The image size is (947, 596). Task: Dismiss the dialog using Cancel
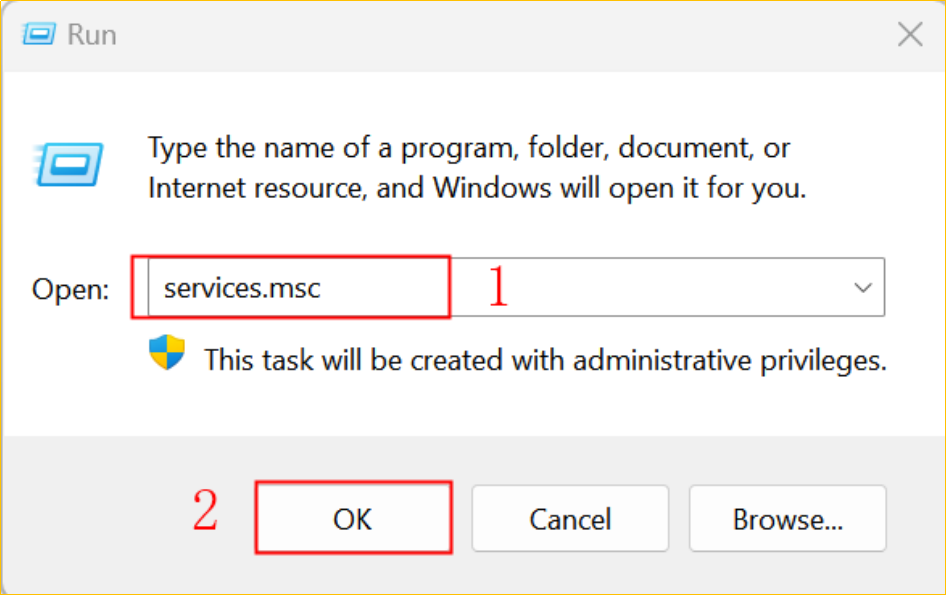[570, 519]
